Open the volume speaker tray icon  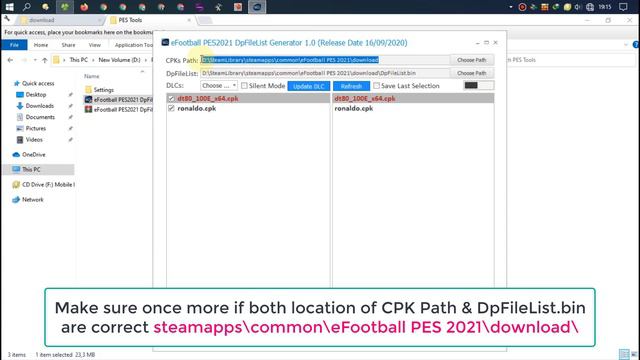point(578,7)
